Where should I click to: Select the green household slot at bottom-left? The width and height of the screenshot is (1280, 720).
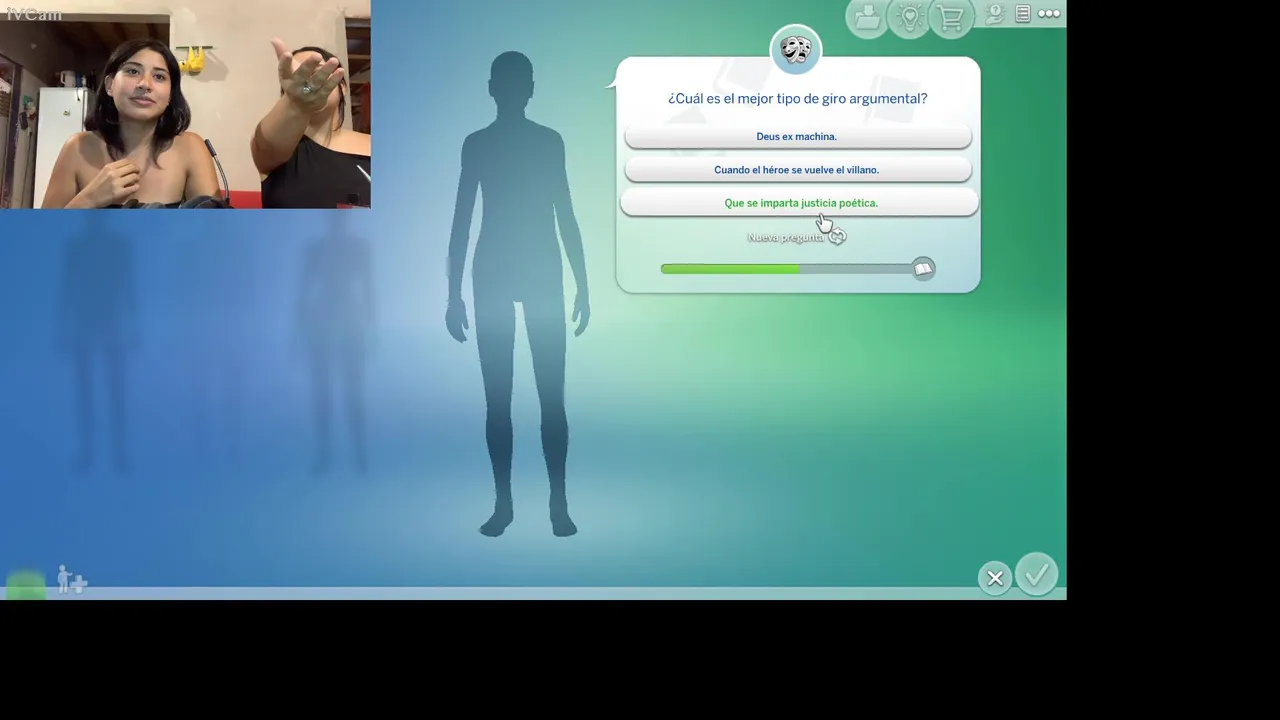tap(26, 584)
